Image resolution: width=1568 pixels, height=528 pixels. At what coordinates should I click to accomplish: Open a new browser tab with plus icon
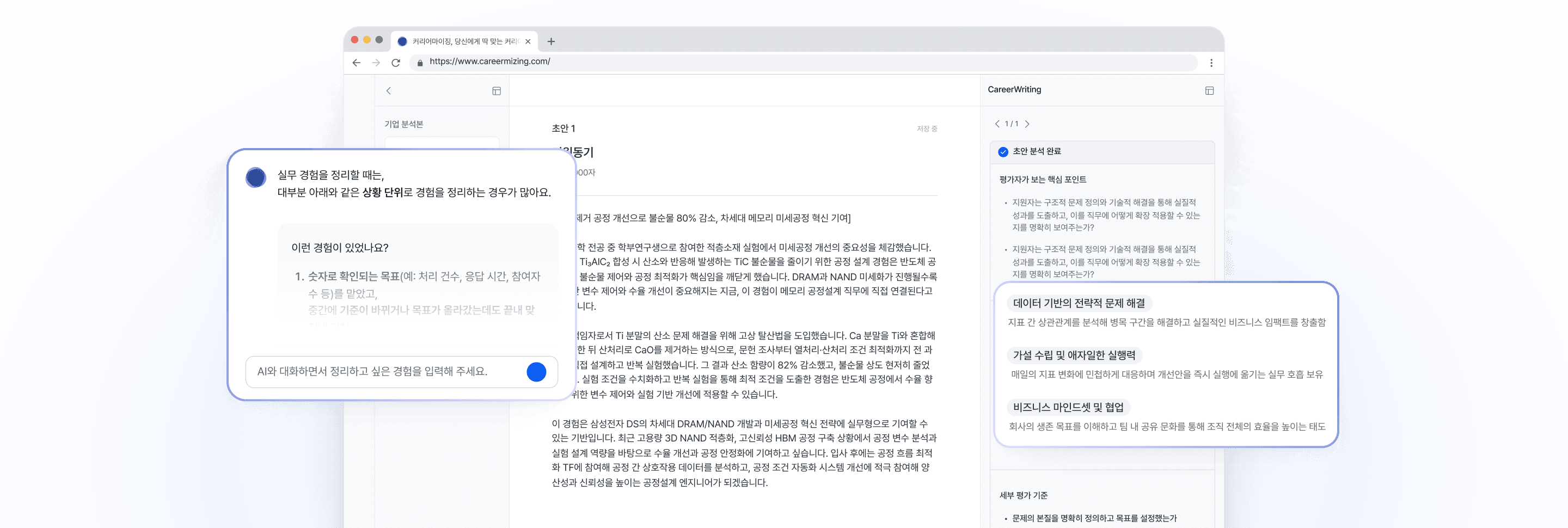click(552, 41)
